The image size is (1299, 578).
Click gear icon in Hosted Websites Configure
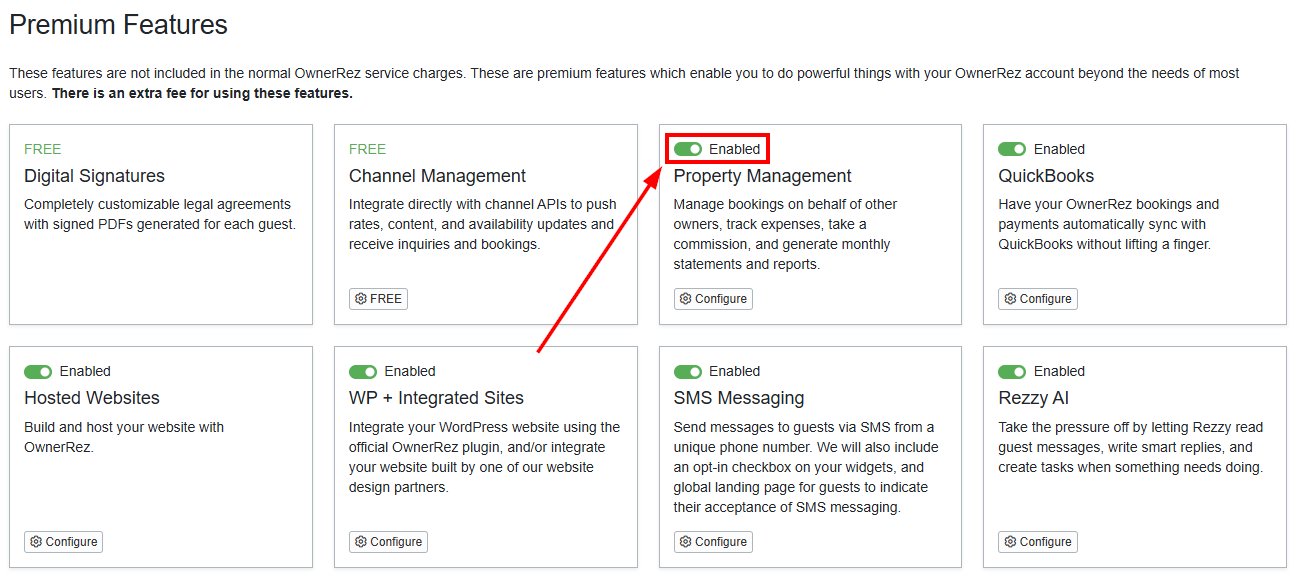[x=36, y=542]
